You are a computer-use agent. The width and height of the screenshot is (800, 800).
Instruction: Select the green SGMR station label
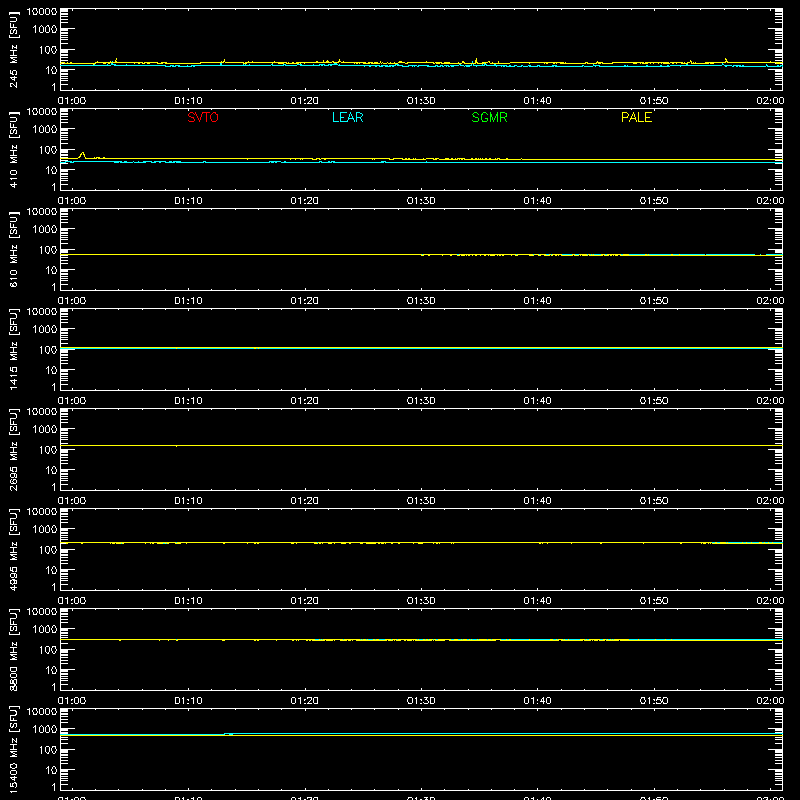click(489, 117)
